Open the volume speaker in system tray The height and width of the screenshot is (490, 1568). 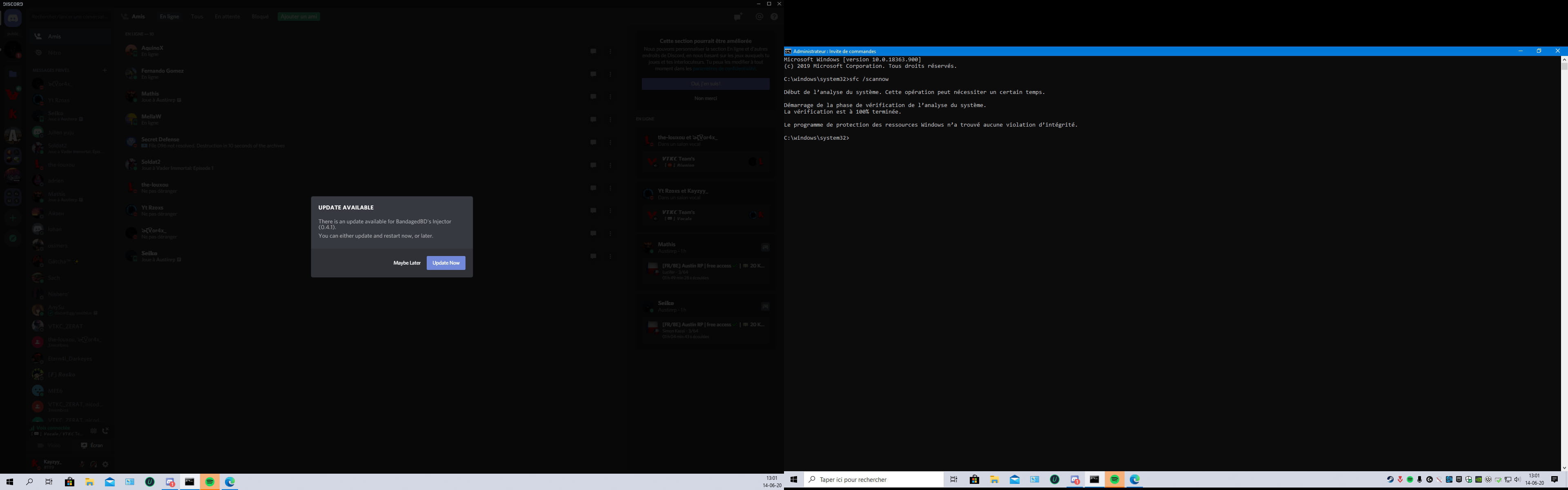(1517, 480)
